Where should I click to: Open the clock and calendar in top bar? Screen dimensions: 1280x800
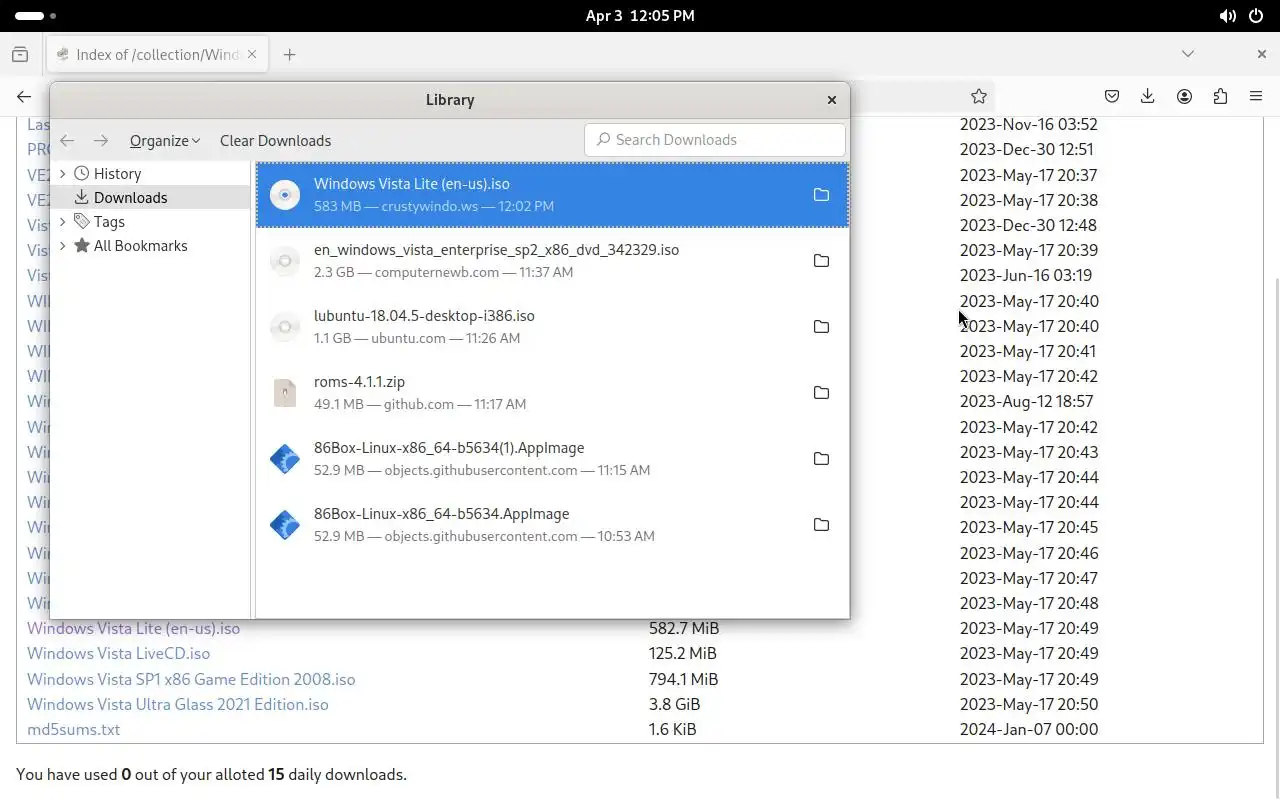point(640,16)
